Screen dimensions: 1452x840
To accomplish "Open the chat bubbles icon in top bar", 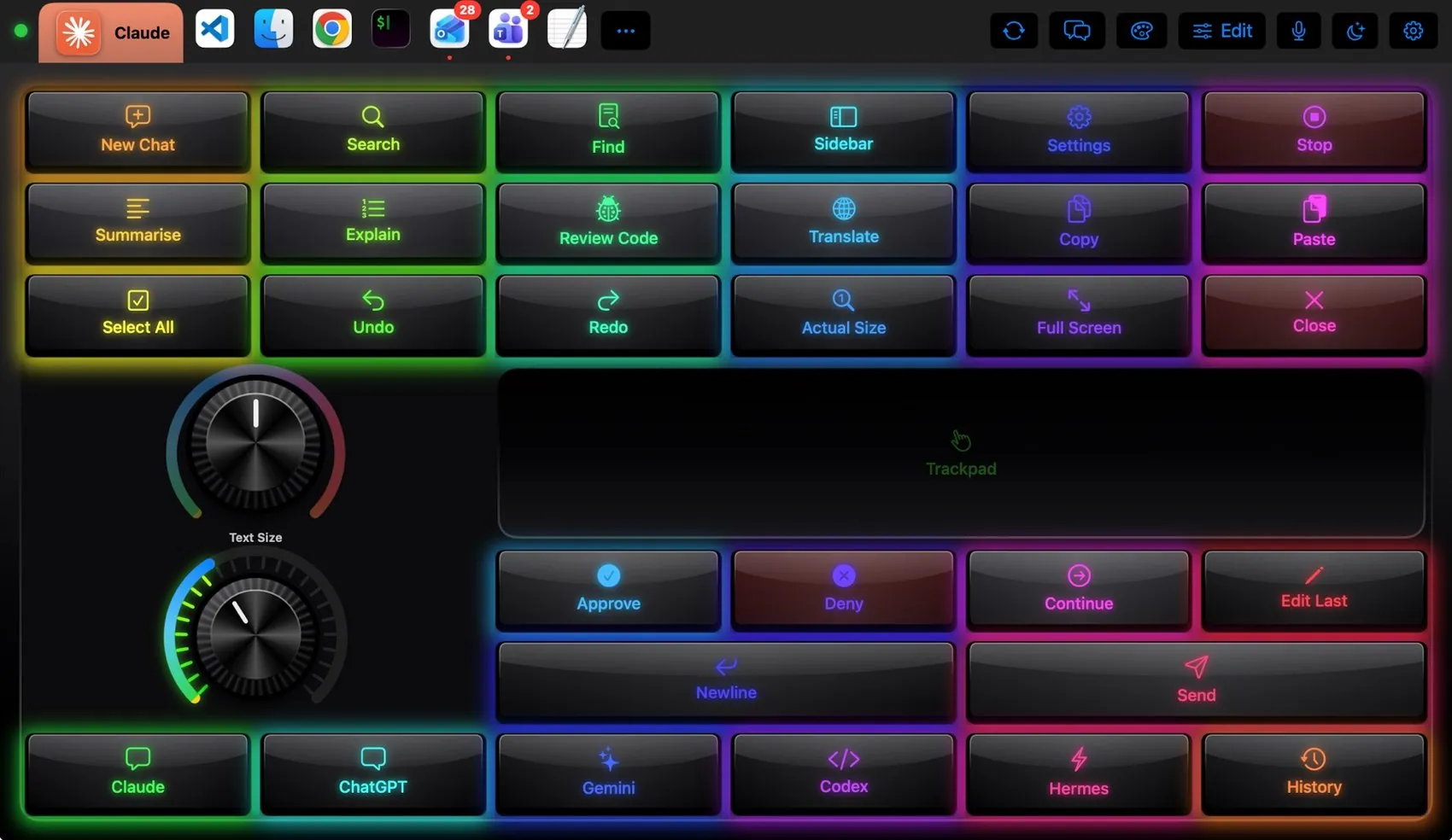I will pos(1076,31).
